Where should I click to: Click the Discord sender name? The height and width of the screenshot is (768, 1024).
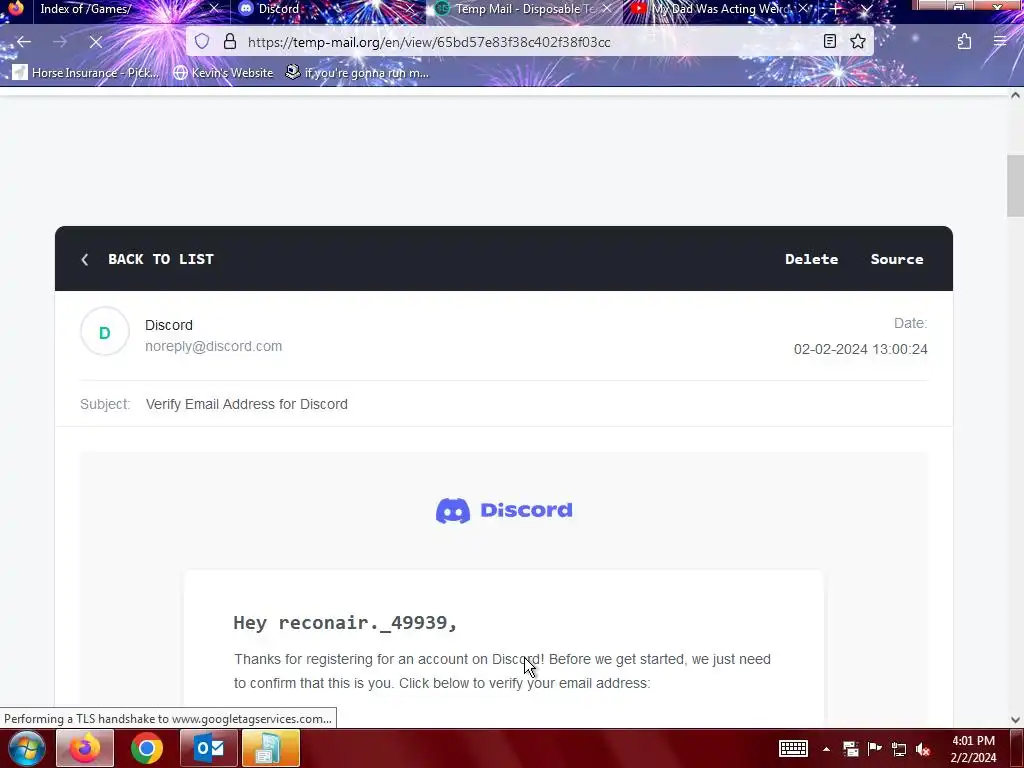click(168, 325)
